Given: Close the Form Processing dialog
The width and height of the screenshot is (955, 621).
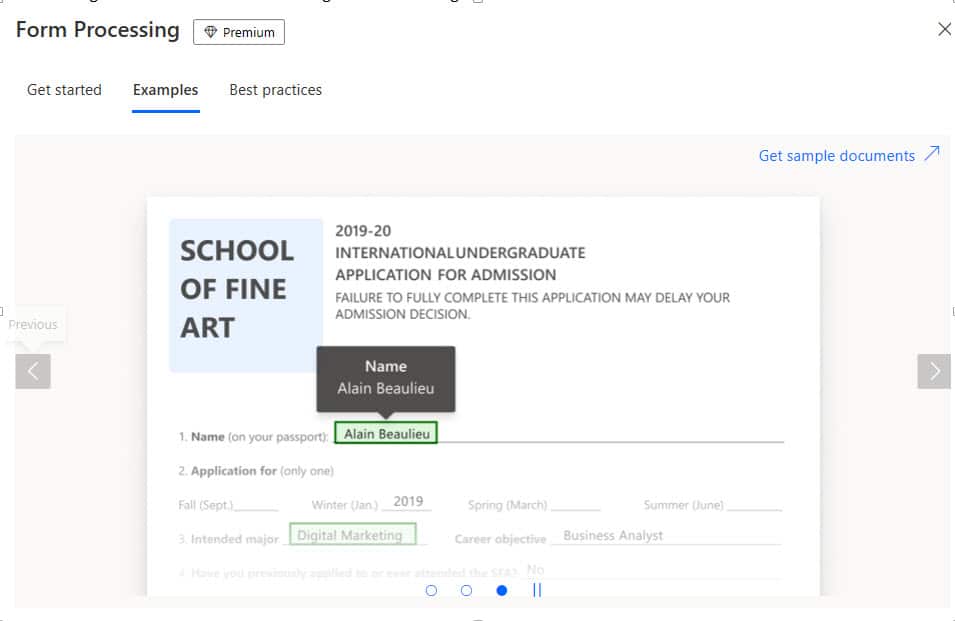Looking at the screenshot, I should point(944,29).
